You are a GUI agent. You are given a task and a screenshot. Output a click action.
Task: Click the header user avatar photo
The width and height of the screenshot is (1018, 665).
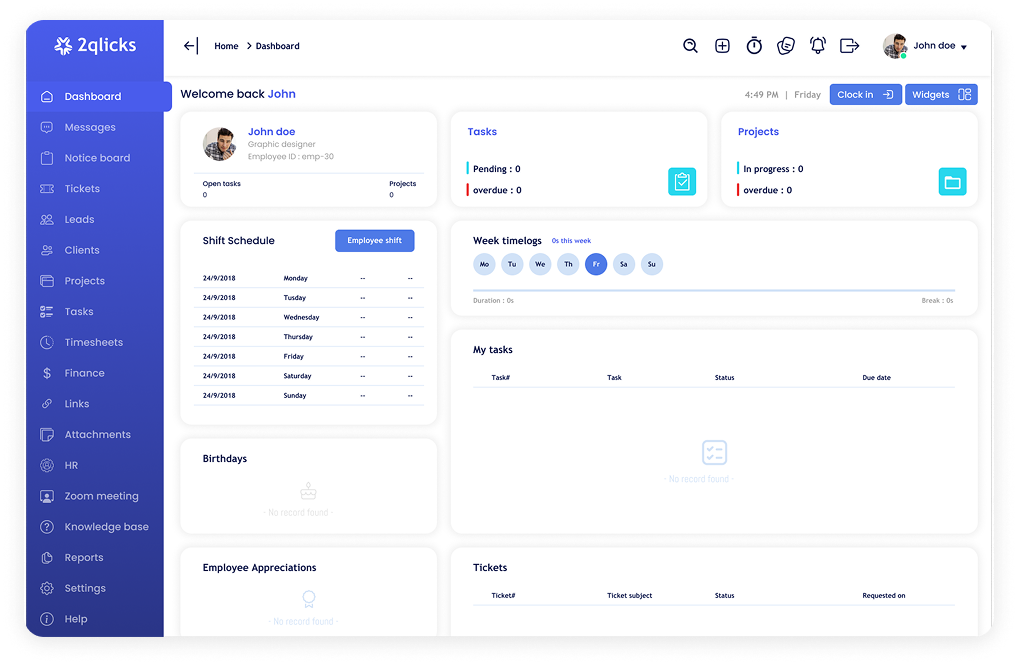[x=895, y=45]
